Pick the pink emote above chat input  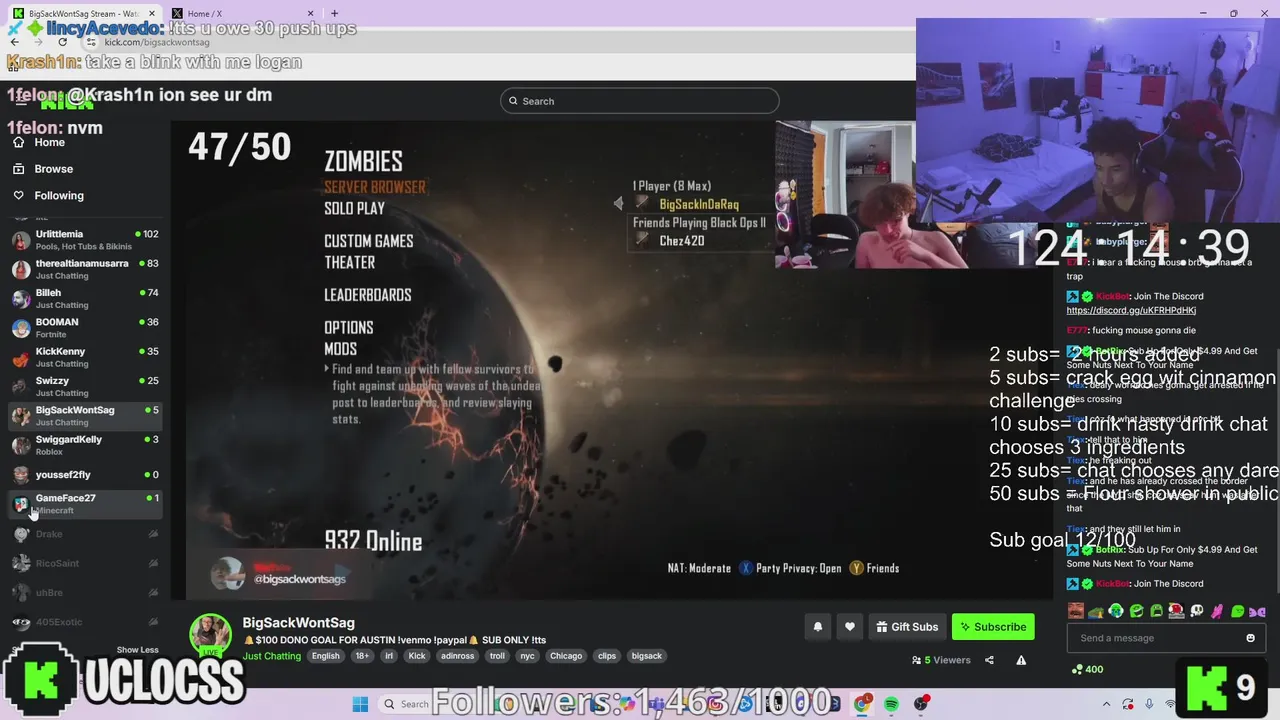1217,611
